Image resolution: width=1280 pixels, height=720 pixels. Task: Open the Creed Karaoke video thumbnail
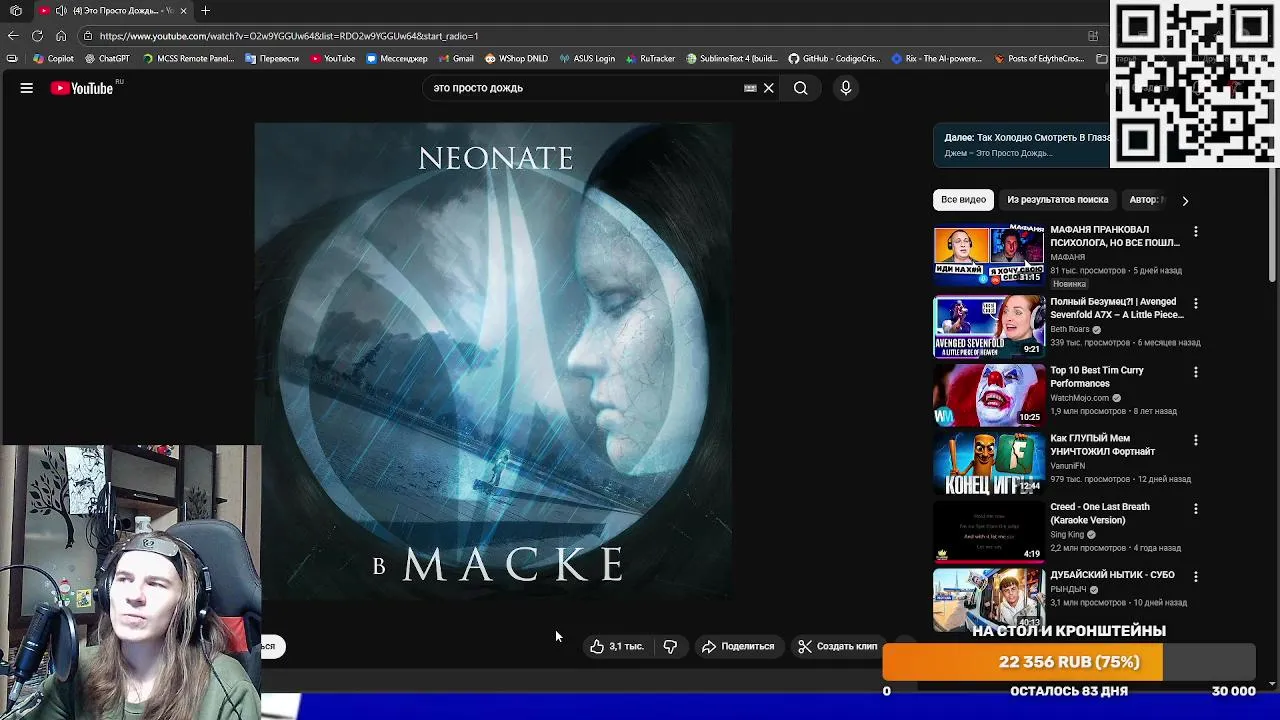coord(989,531)
